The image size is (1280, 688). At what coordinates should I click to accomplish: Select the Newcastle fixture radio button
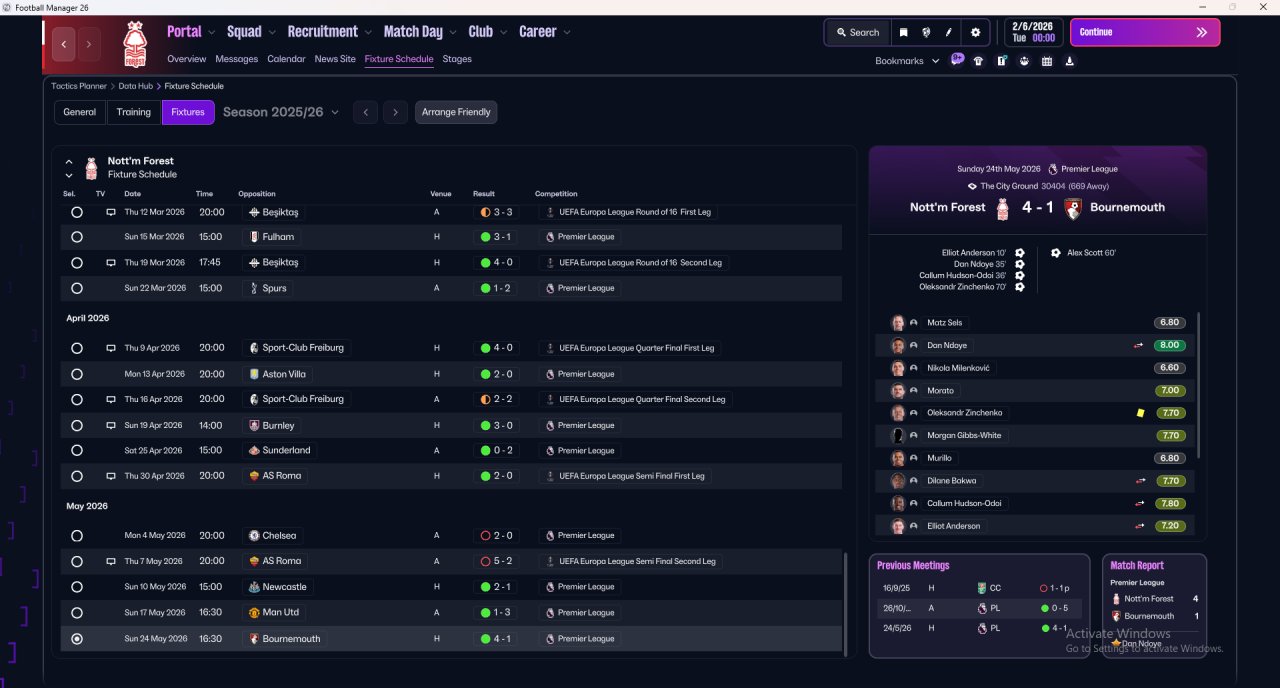(77, 587)
